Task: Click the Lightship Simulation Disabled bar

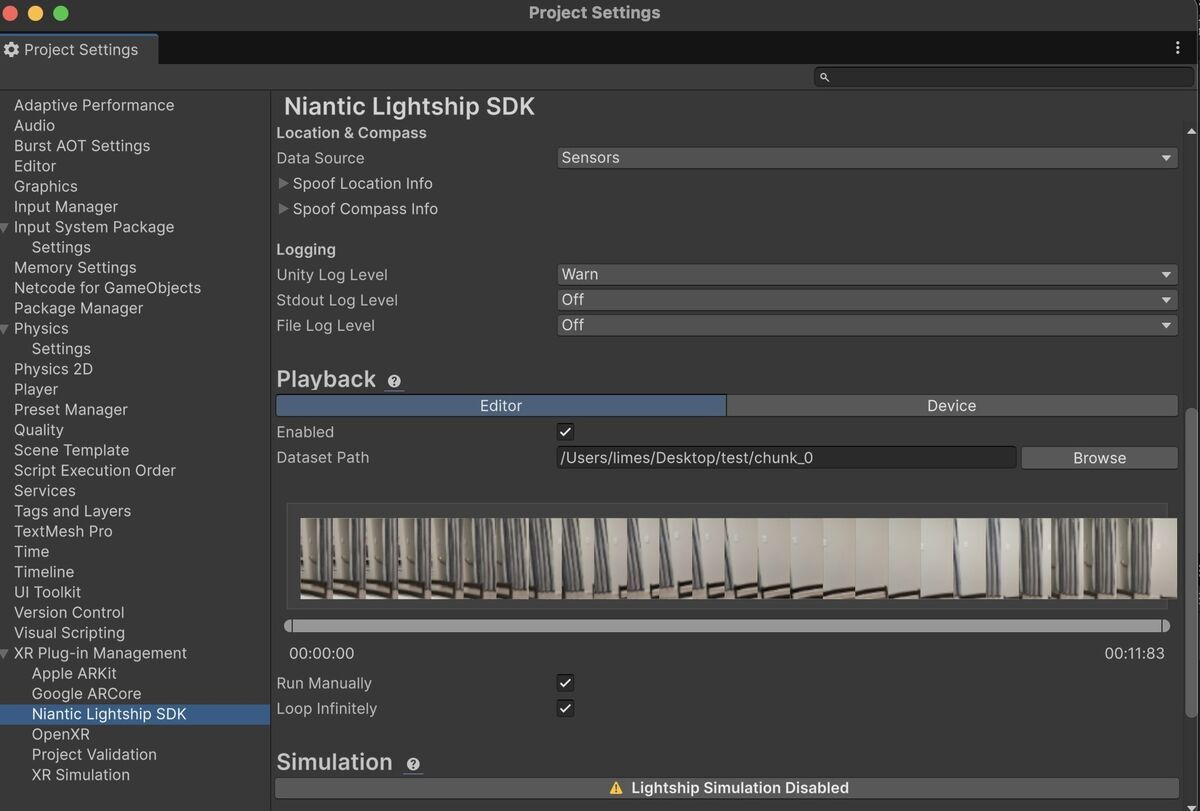Action: (x=727, y=788)
